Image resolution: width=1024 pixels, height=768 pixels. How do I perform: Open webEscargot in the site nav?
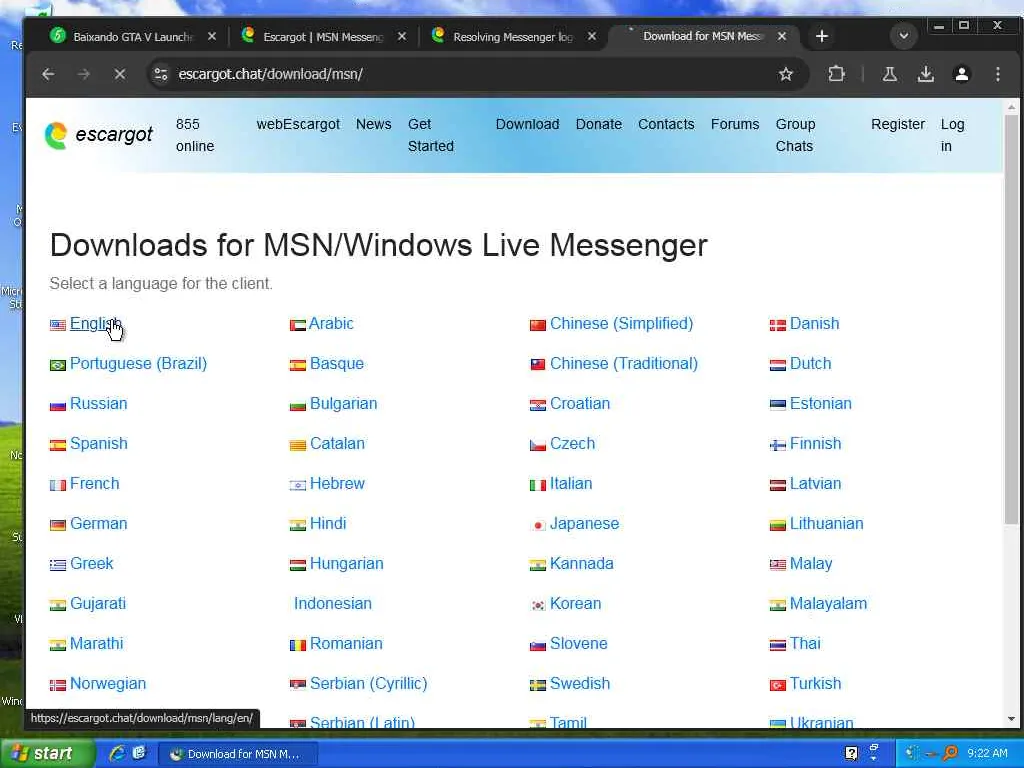298,124
